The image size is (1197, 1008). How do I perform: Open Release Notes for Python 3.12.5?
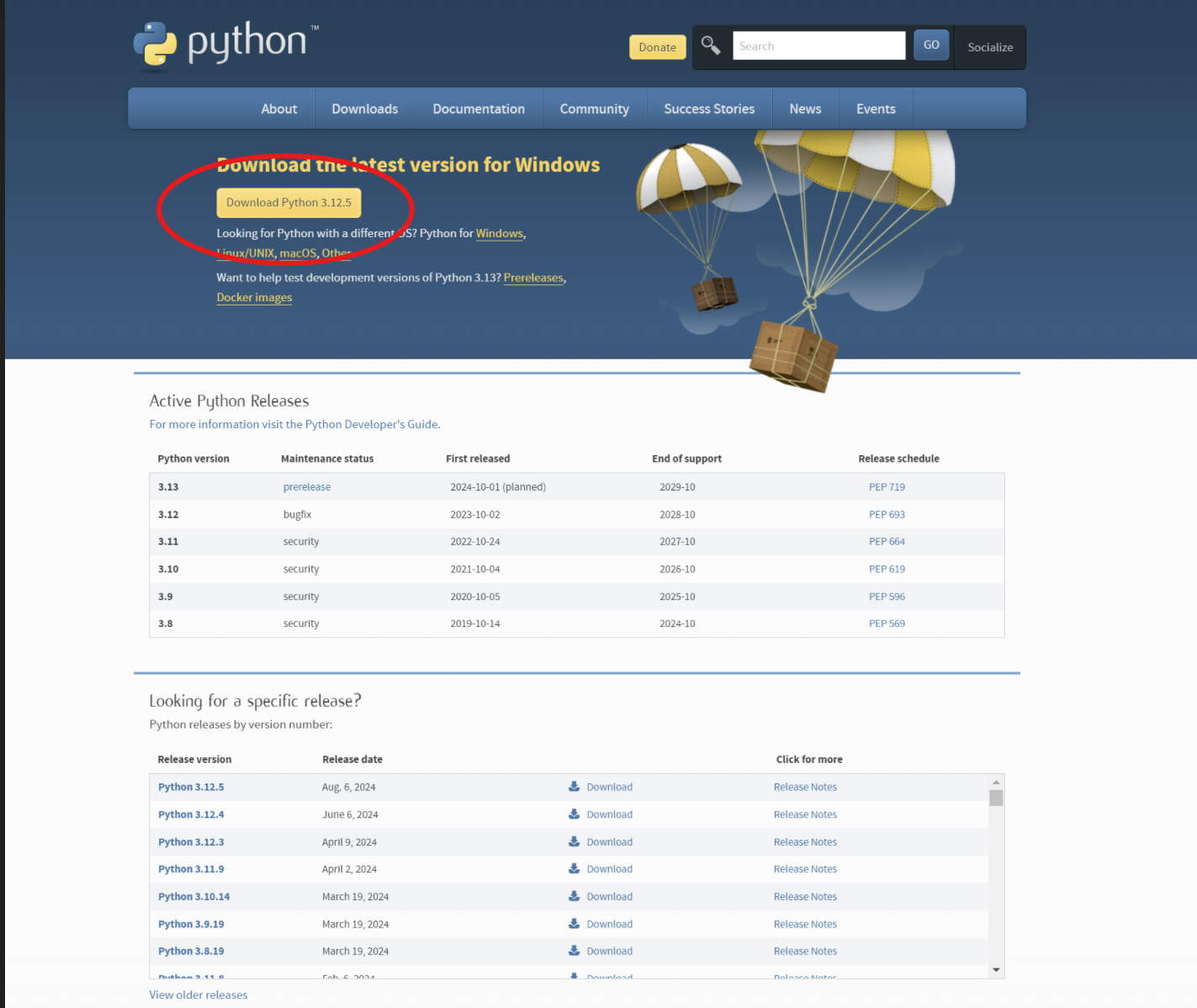point(805,787)
